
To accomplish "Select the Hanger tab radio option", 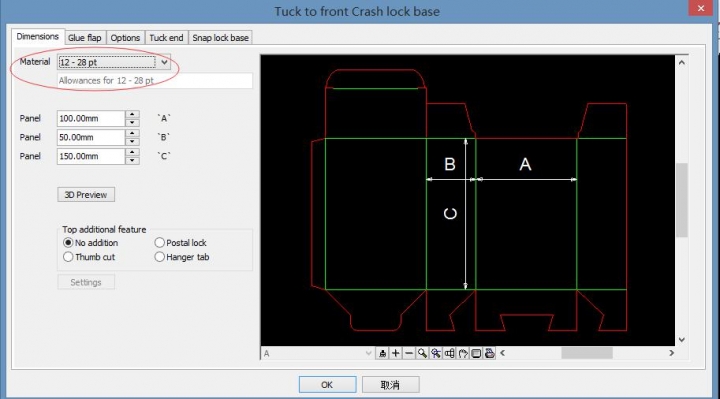I will pos(159,257).
